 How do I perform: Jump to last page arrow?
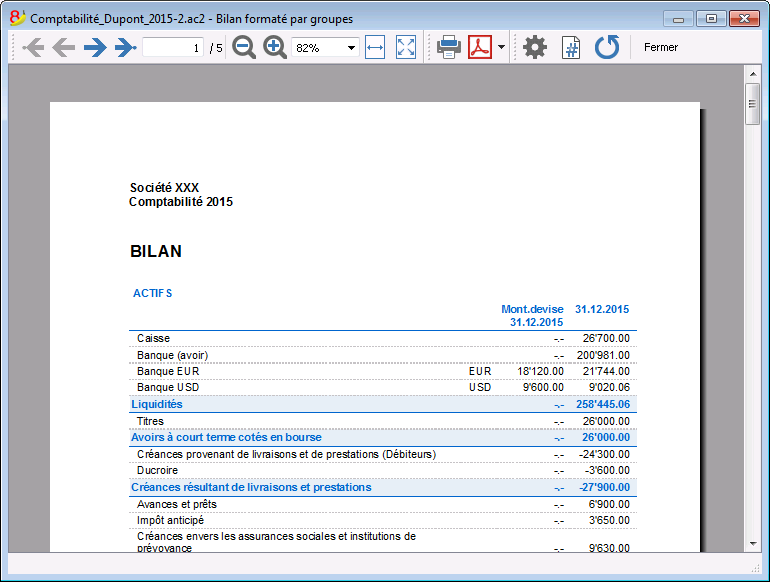click(x=125, y=48)
